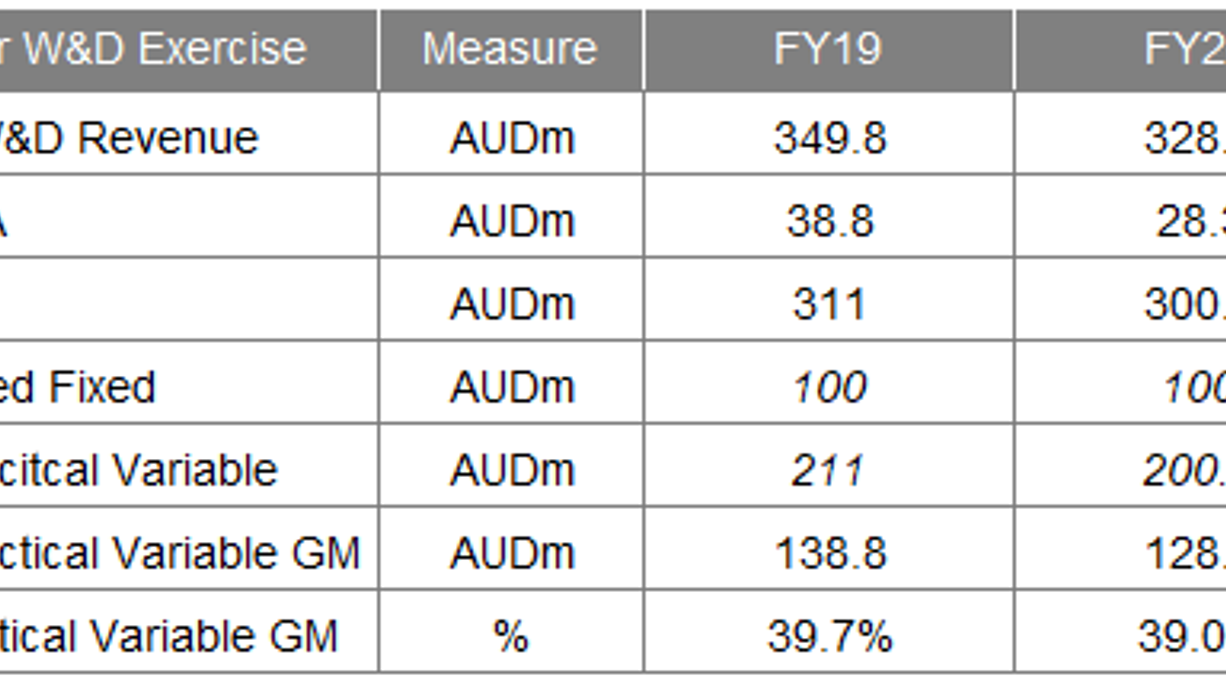The image size is (1226, 690).
Task: Click the % measure cell
Action: tap(511, 635)
